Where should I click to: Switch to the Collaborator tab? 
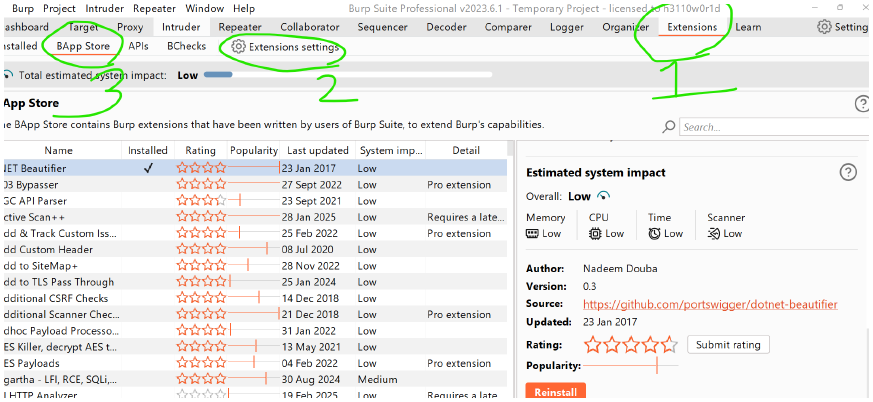coord(310,27)
